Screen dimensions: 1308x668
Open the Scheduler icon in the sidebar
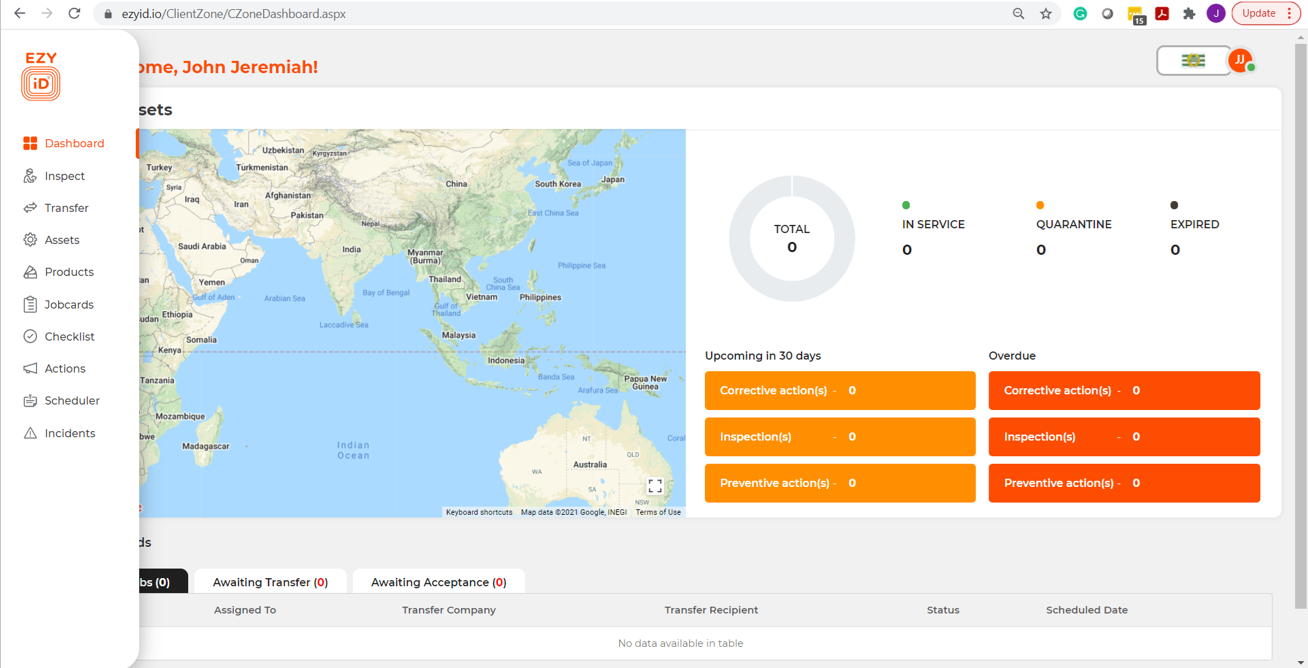point(30,400)
